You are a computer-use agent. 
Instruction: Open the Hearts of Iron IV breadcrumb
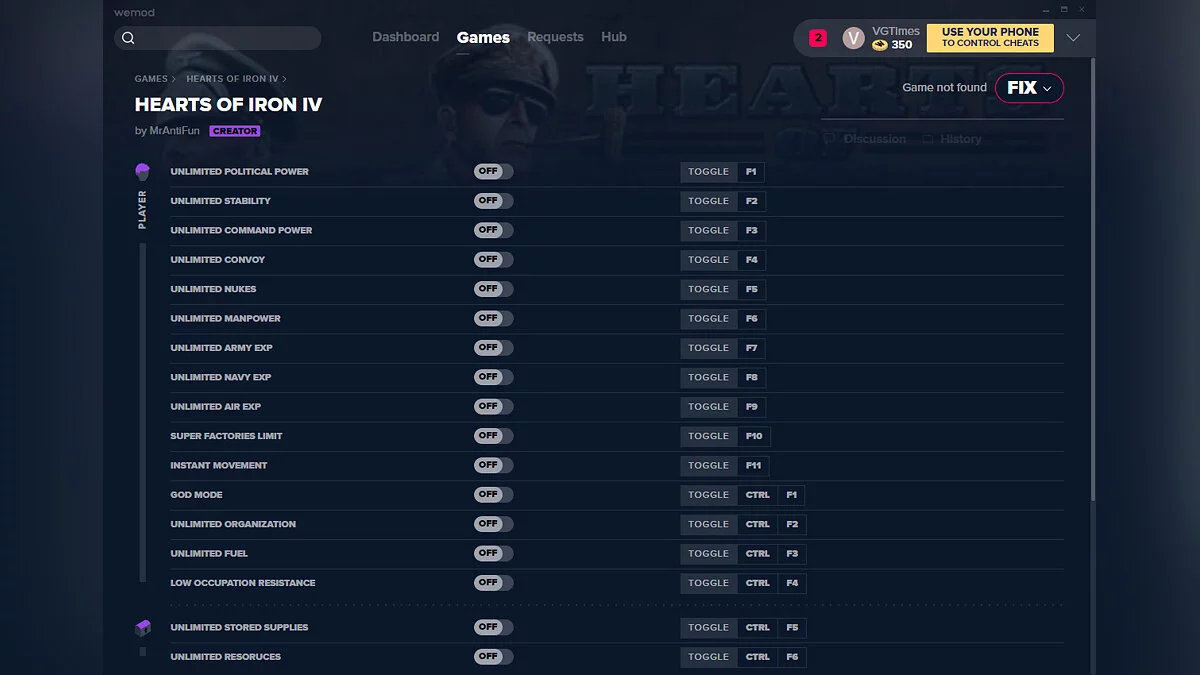tap(232, 79)
